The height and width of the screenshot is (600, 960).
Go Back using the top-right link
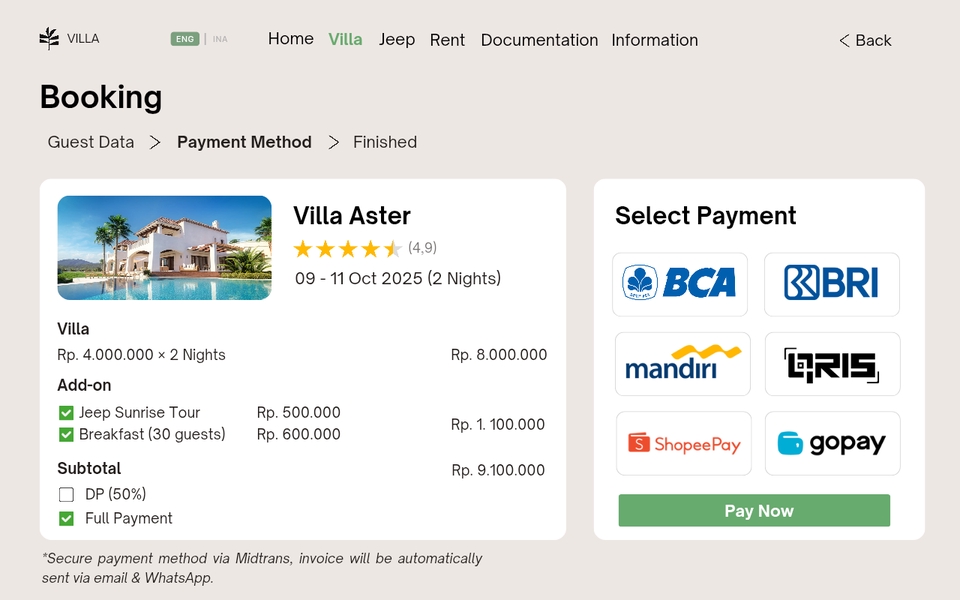click(x=865, y=40)
